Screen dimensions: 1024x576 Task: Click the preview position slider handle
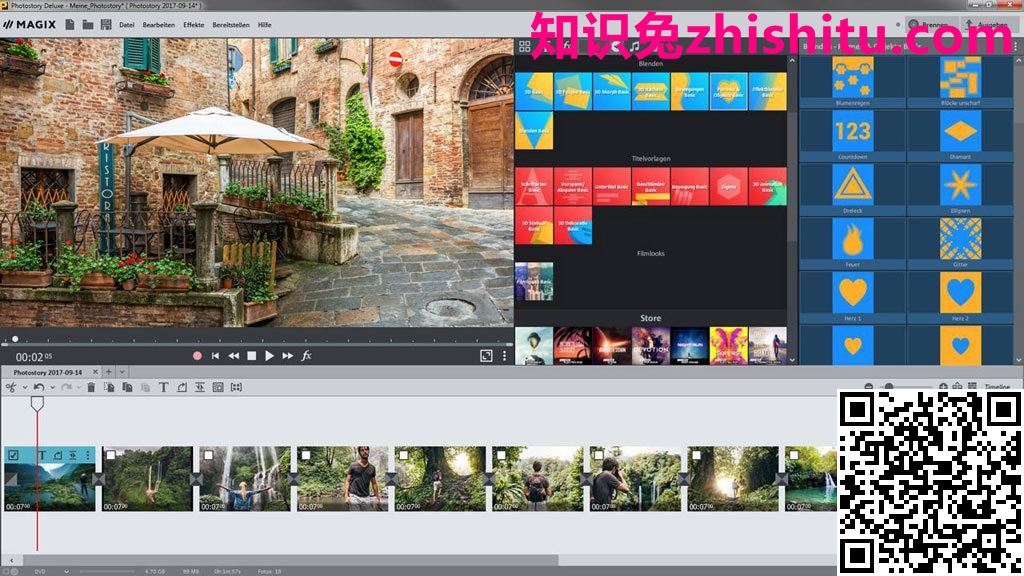pyautogui.click(x=15, y=339)
